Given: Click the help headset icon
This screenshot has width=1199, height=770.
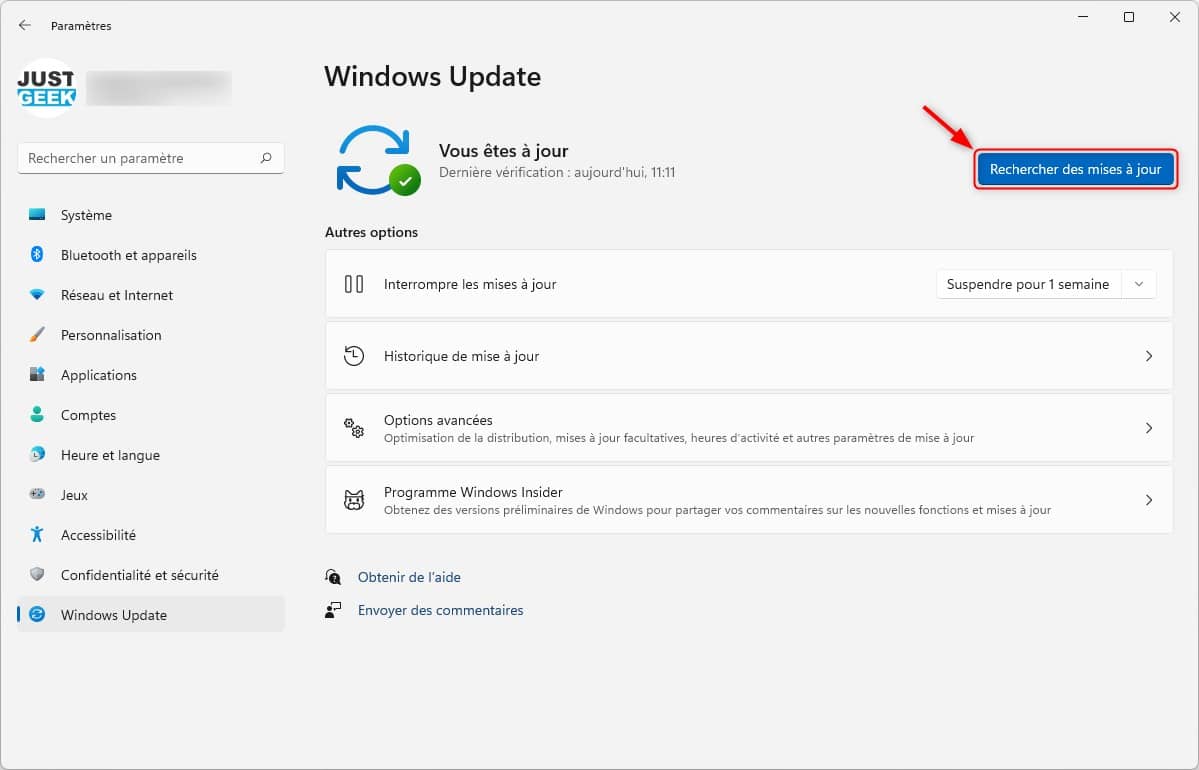Looking at the screenshot, I should [333, 577].
